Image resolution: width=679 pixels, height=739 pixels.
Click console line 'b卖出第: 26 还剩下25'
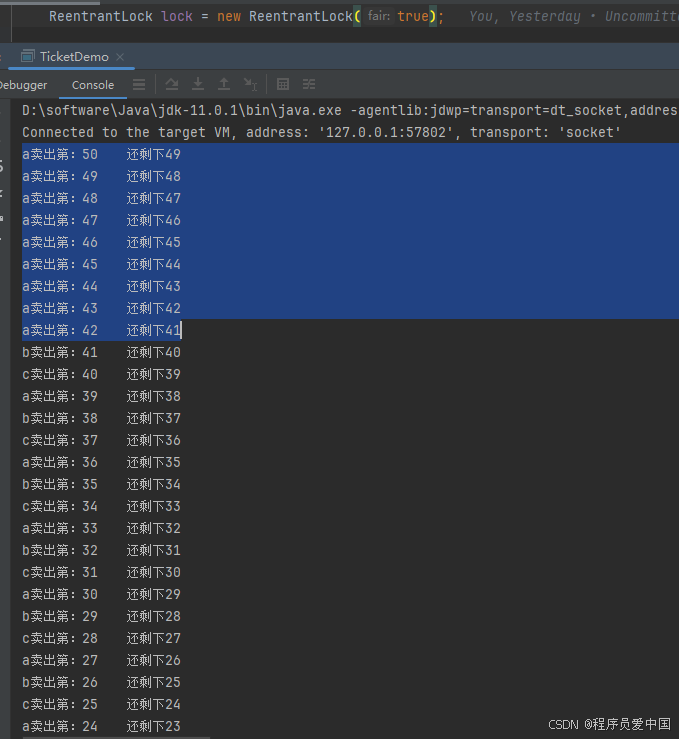click(x=101, y=682)
